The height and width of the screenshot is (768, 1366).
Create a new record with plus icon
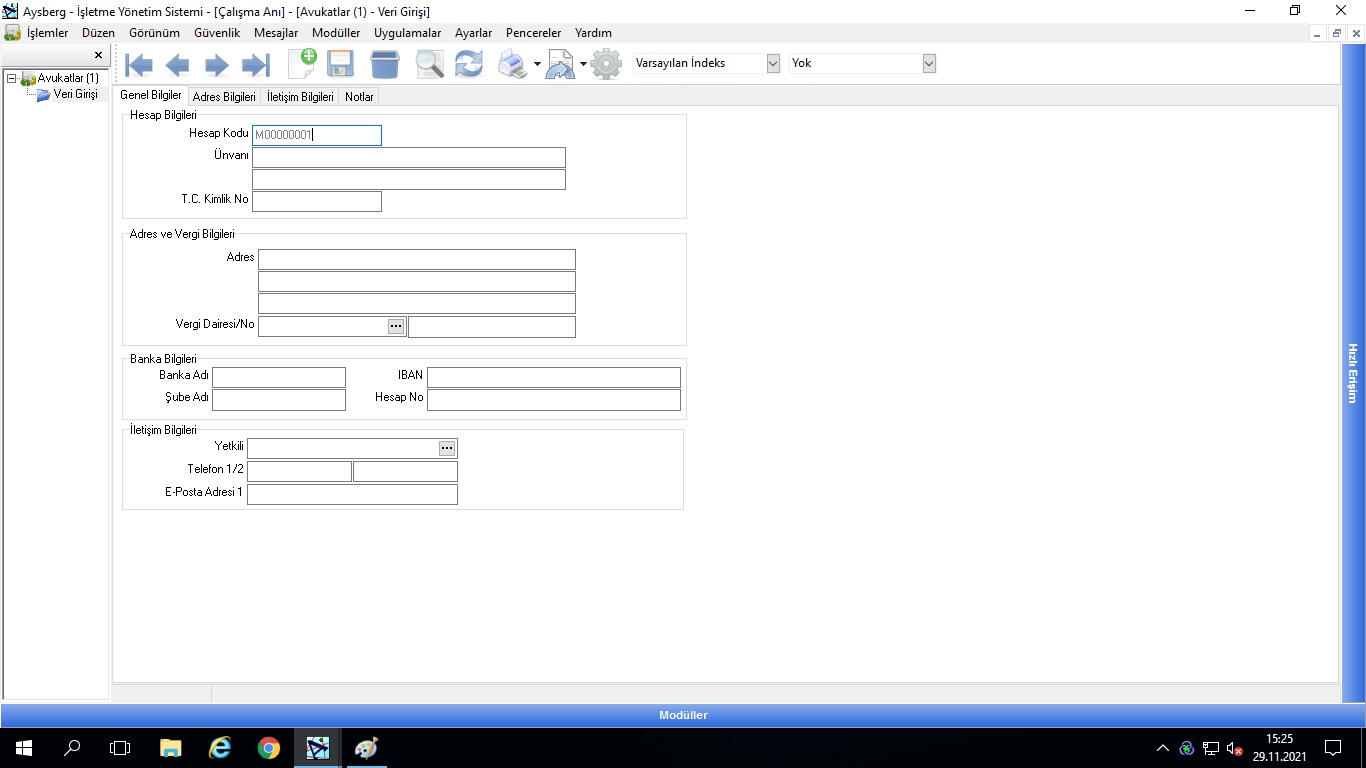tap(302, 64)
